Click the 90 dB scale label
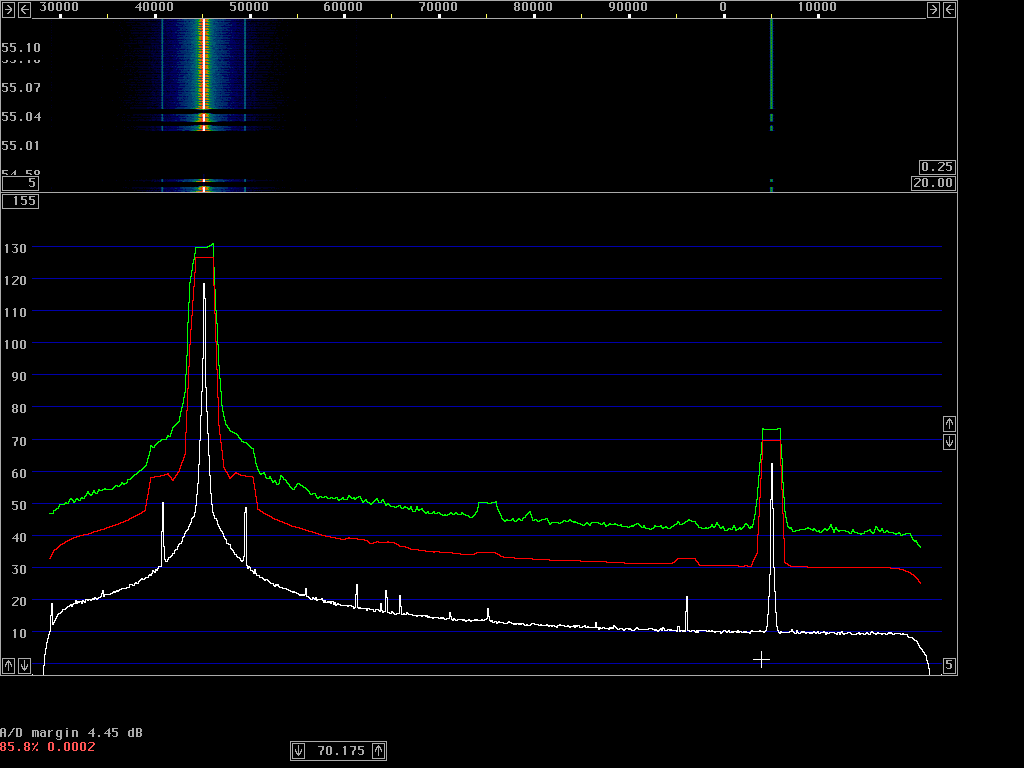 19,376
